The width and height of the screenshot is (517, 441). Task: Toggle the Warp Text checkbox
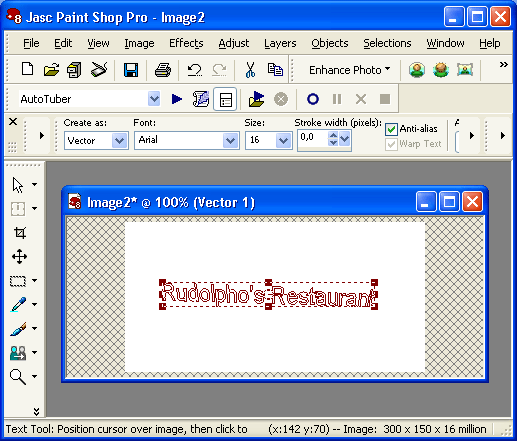coord(391,144)
